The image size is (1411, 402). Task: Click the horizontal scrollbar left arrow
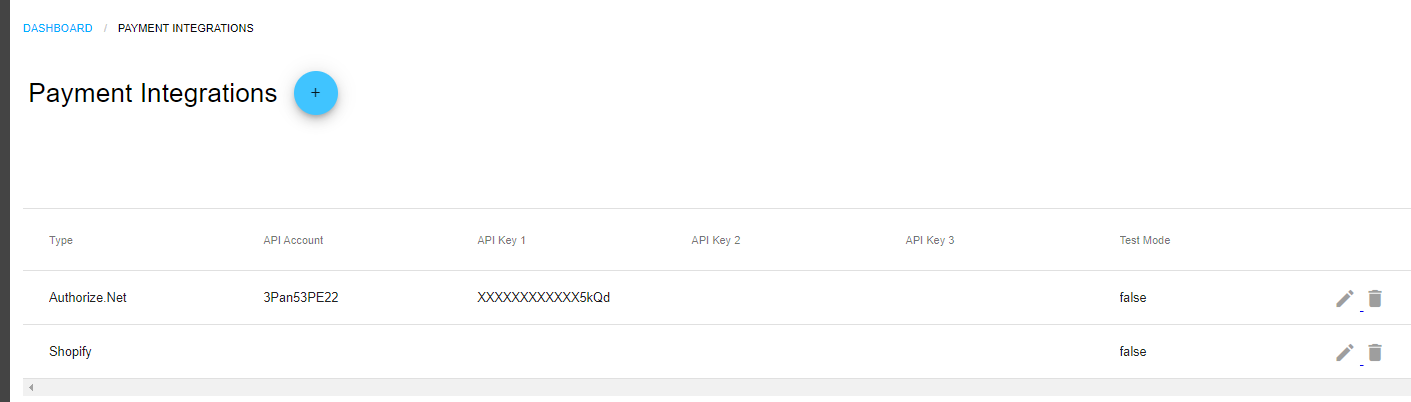[30, 387]
